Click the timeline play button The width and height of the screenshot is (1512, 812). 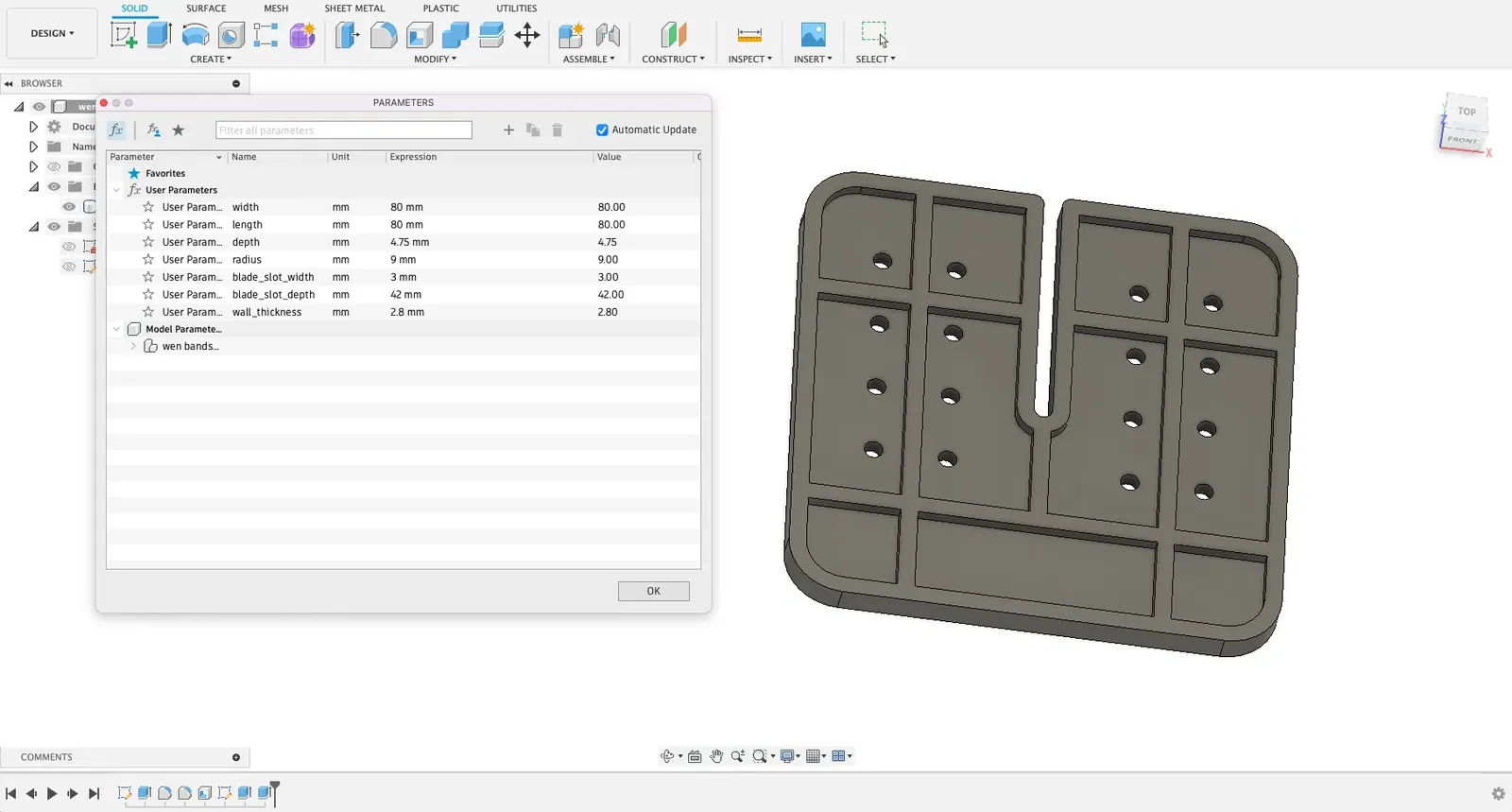(x=52, y=794)
